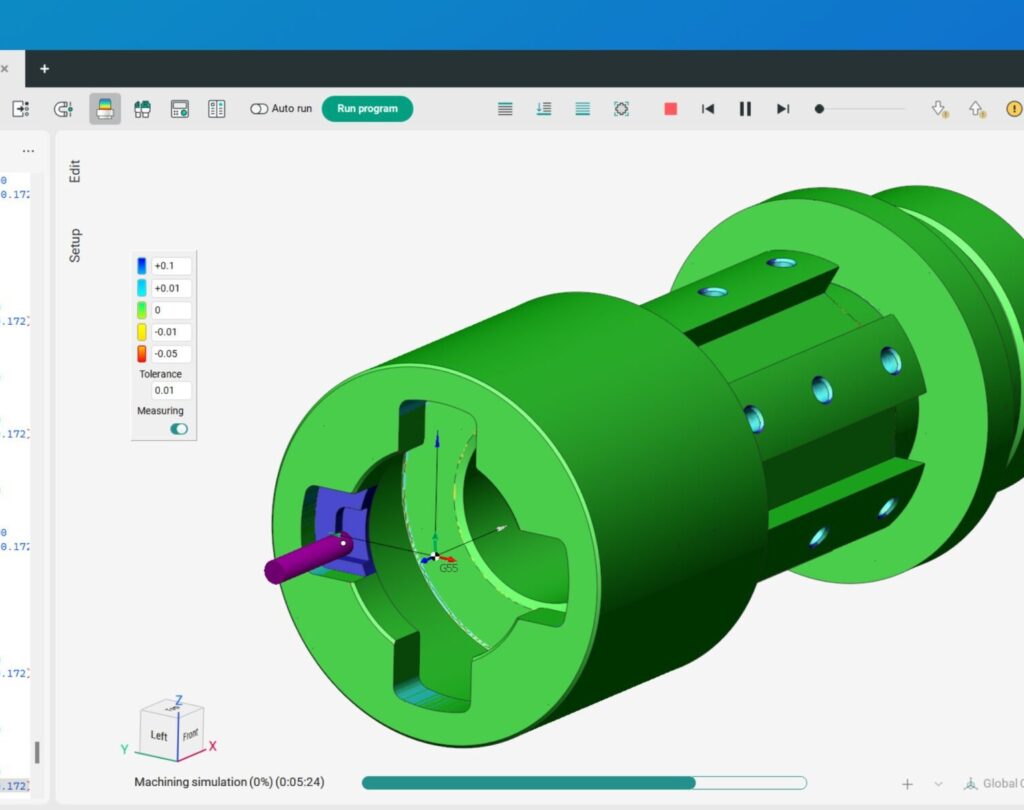Expand the chevron next to plus sign
1024x810 pixels.
[938, 784]
